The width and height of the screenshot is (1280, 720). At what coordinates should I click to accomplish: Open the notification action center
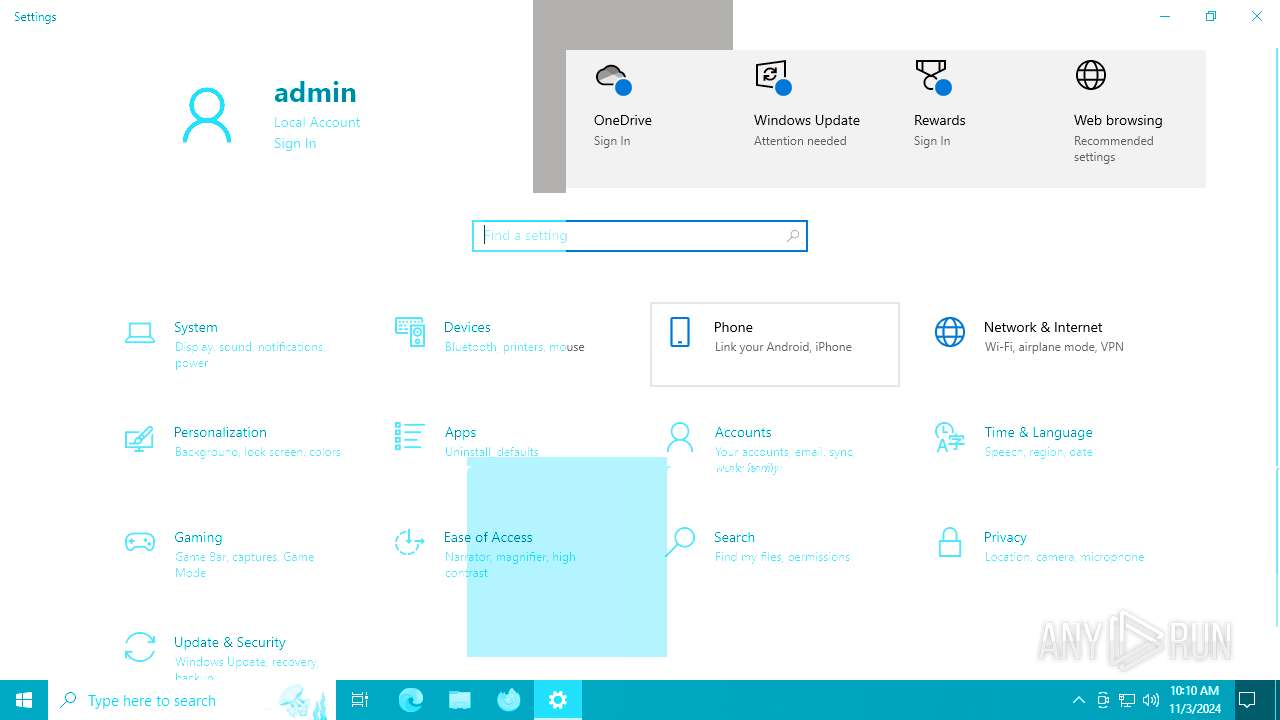[x=1247, y=700]
